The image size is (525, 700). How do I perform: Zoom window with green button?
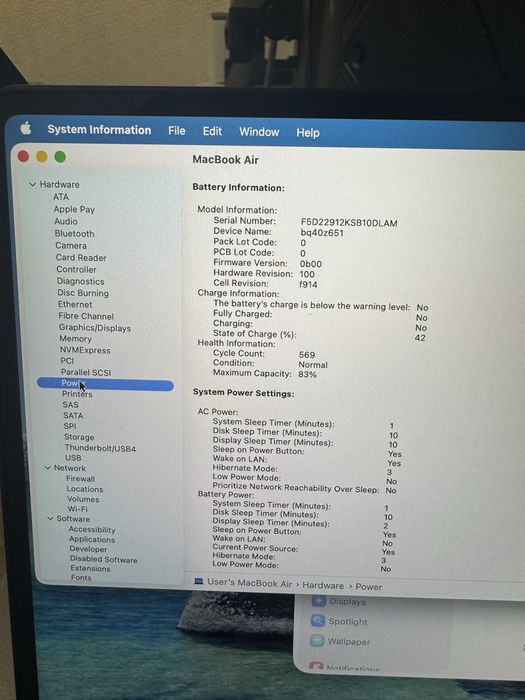point(60,157)
